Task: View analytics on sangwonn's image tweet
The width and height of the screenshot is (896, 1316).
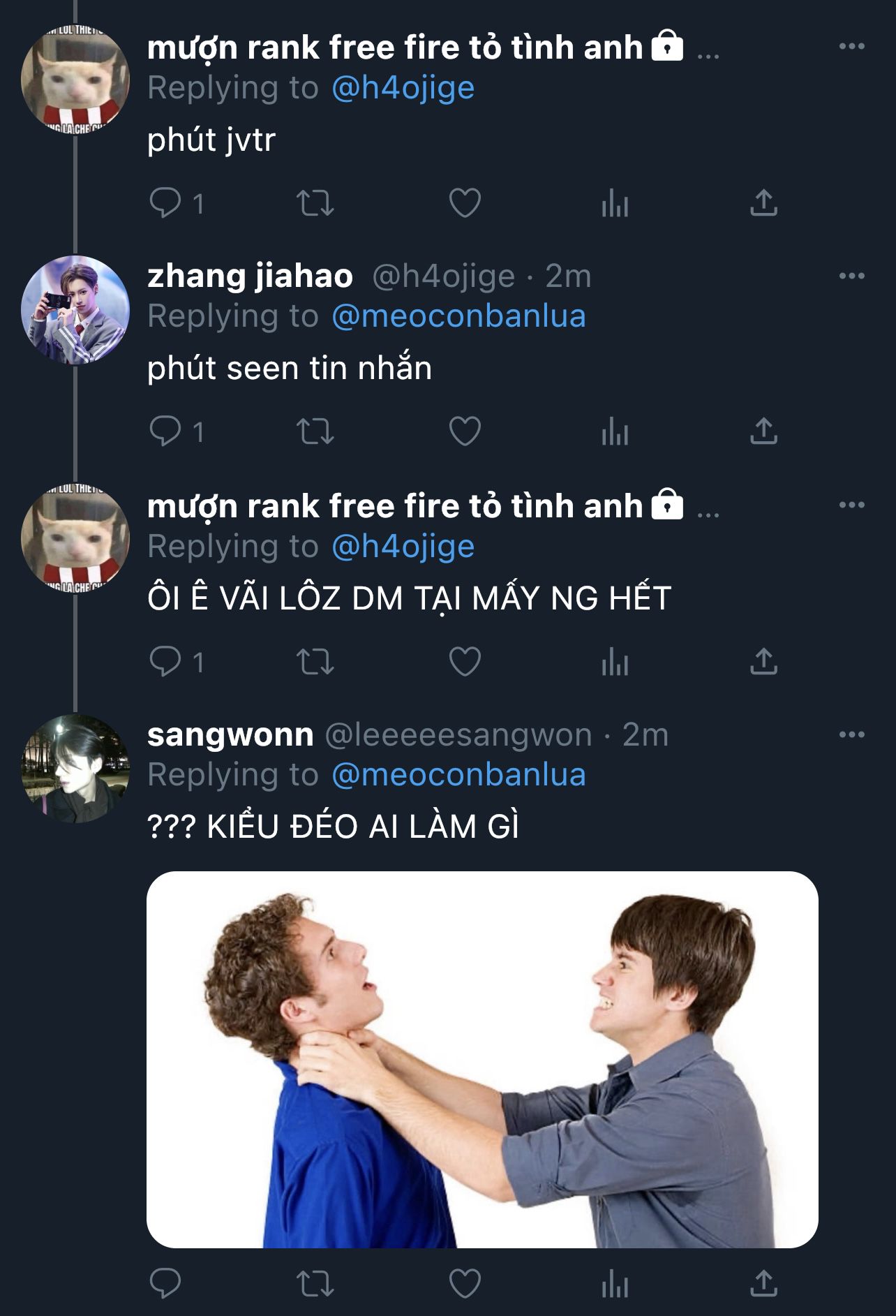Action: point(615,1283)
